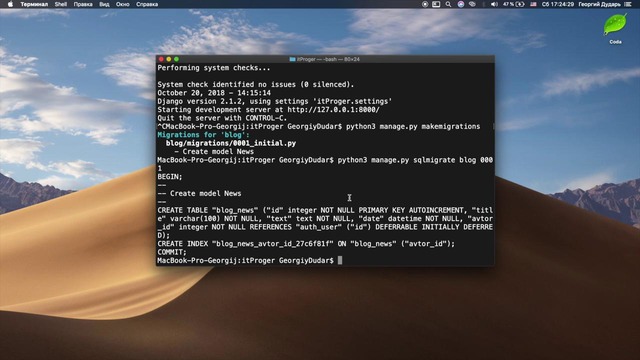Click the folder icon in terminal title bar
The image size is (640, 360).
coord(292,59)
